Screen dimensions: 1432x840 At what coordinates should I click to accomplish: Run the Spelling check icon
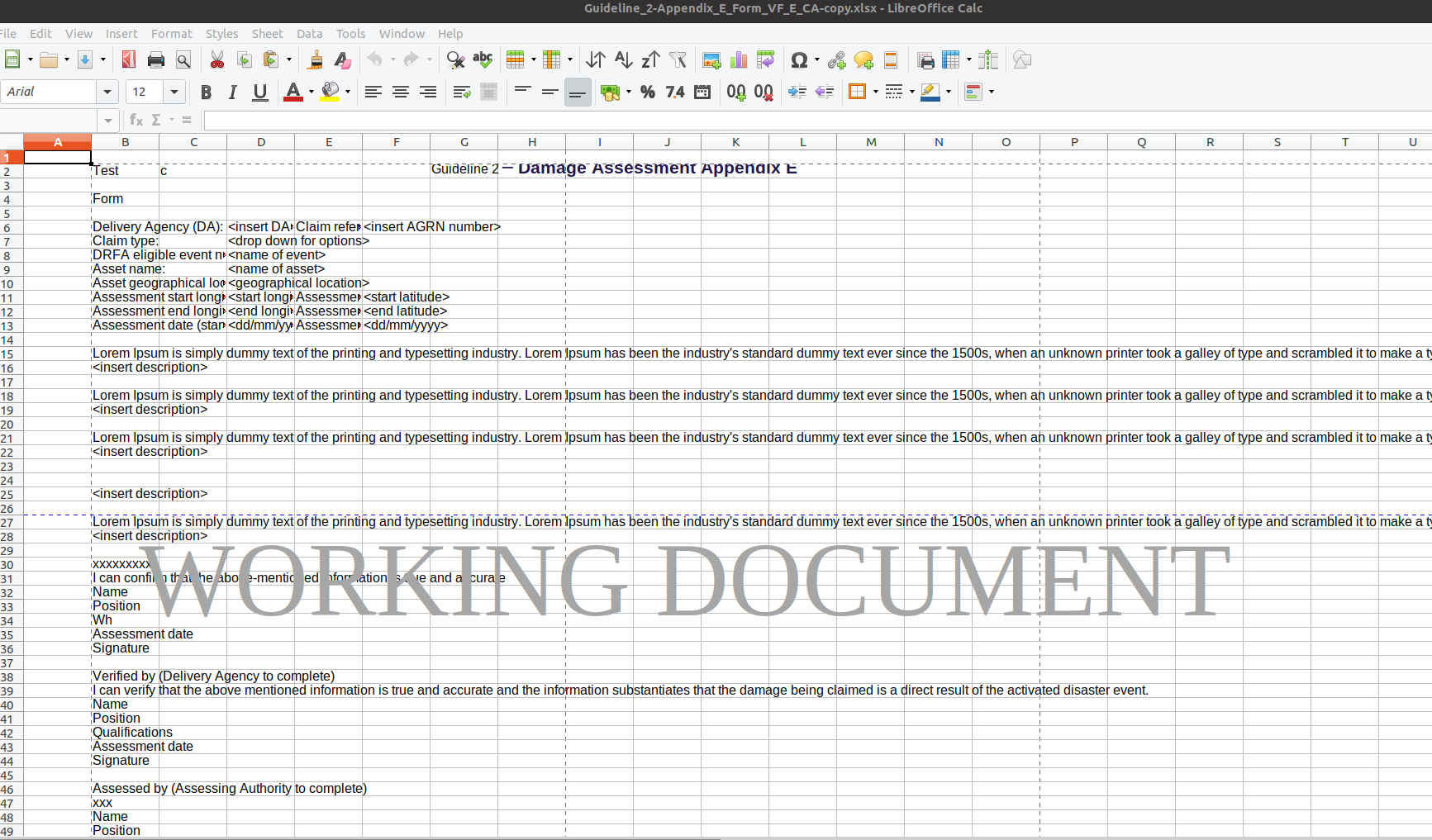click(x=483, y=59)
